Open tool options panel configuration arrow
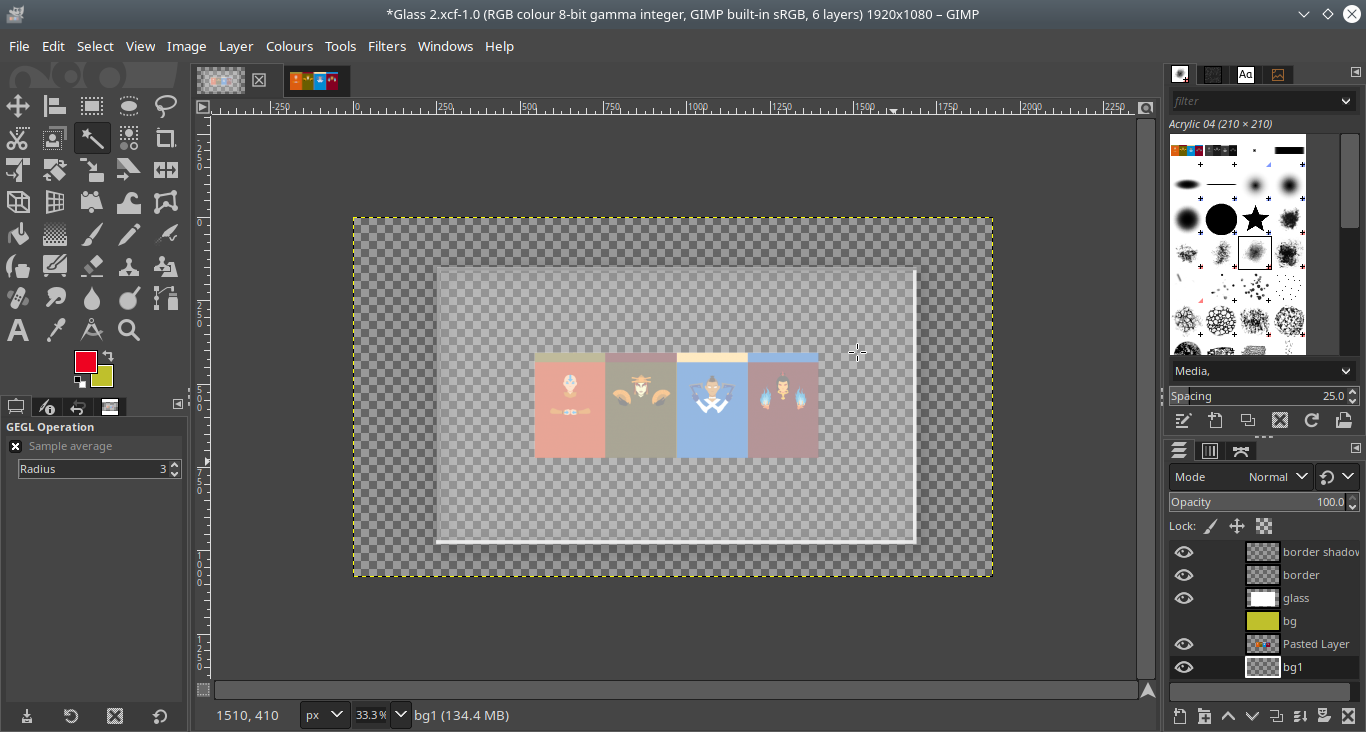Viewport: 1366px width, 732px height. coord(178,404)
